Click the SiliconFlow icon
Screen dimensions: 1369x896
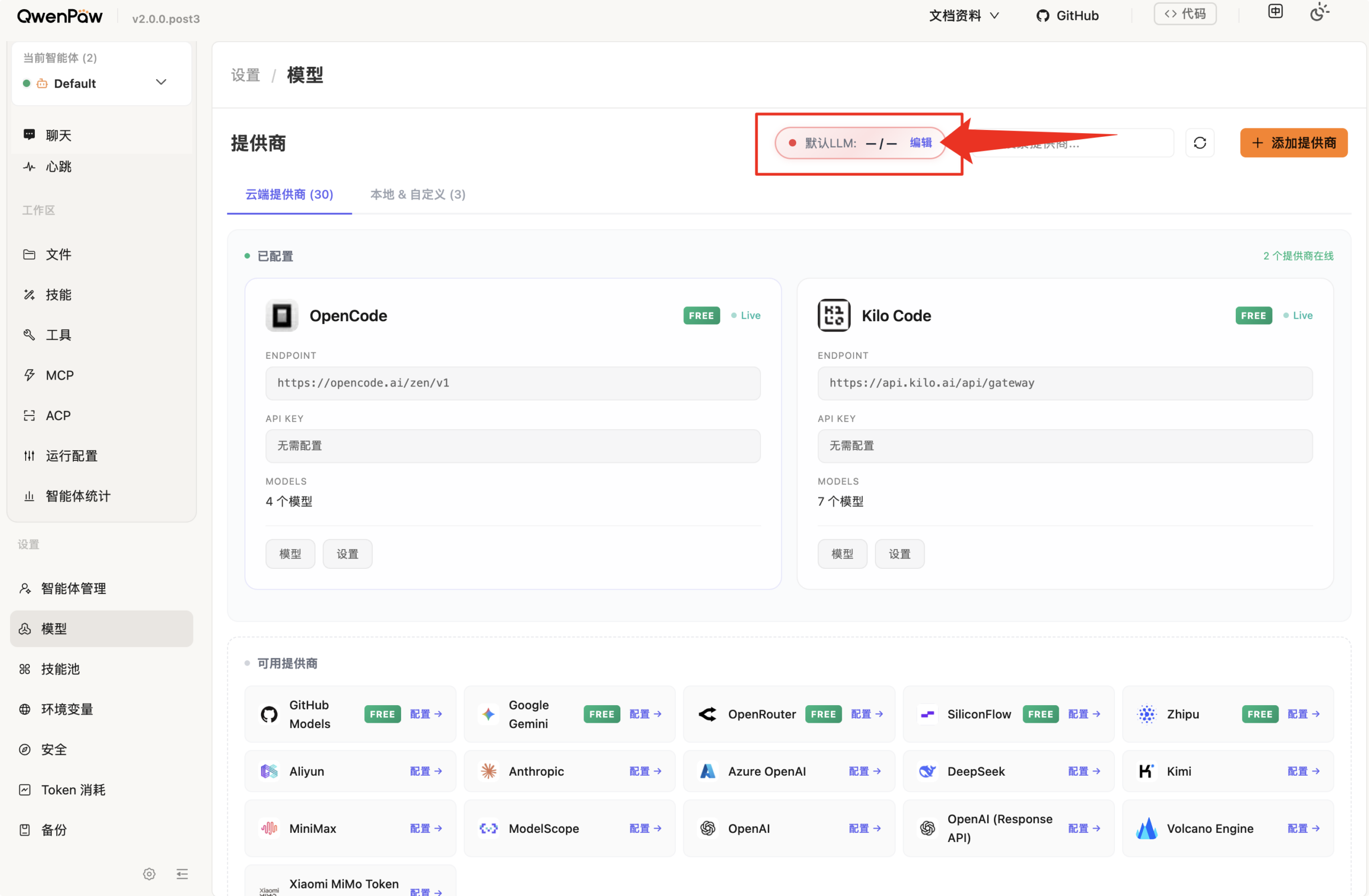tap(927, 714)
